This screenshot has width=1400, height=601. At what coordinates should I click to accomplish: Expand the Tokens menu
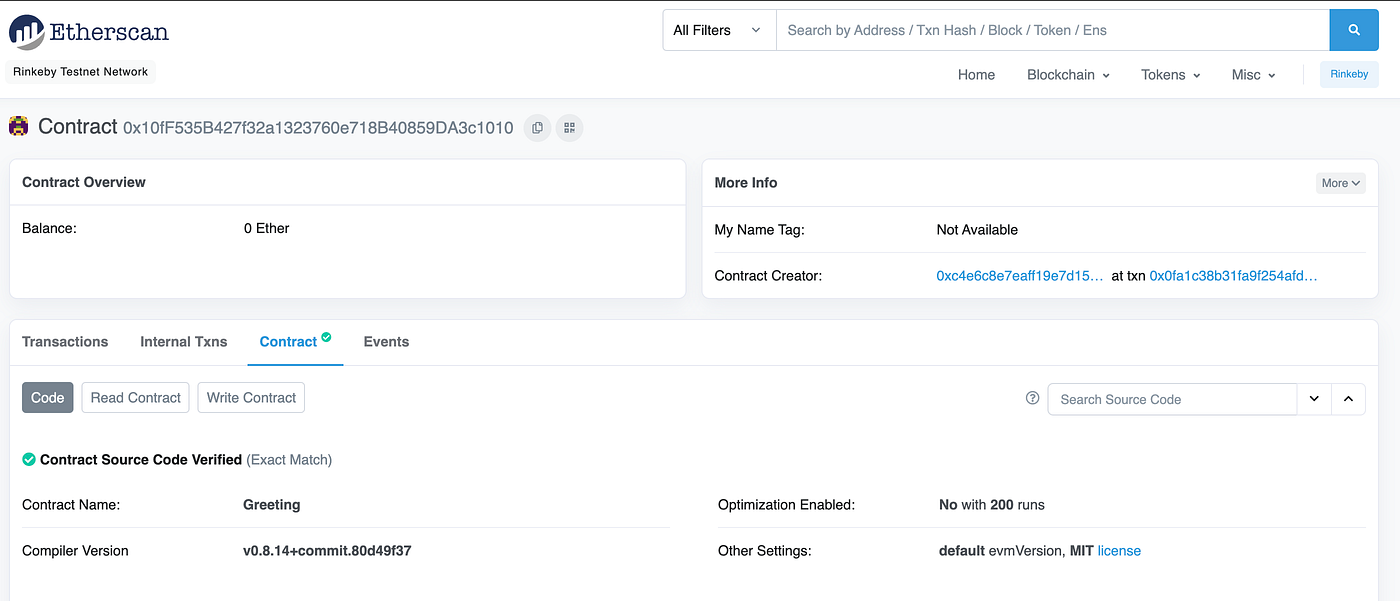[1170, 75]
